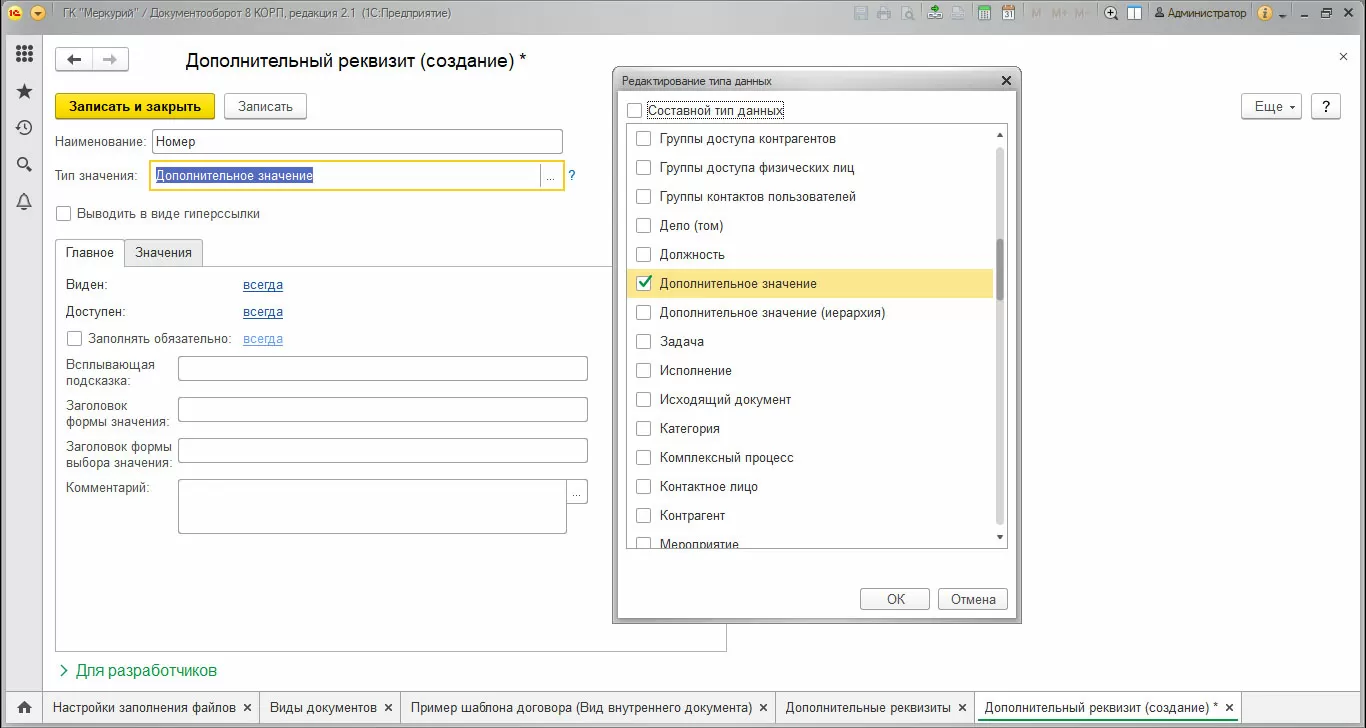Close the Редактирование типа данных dialog
1366x728 pixels.
pos(1006,80)
